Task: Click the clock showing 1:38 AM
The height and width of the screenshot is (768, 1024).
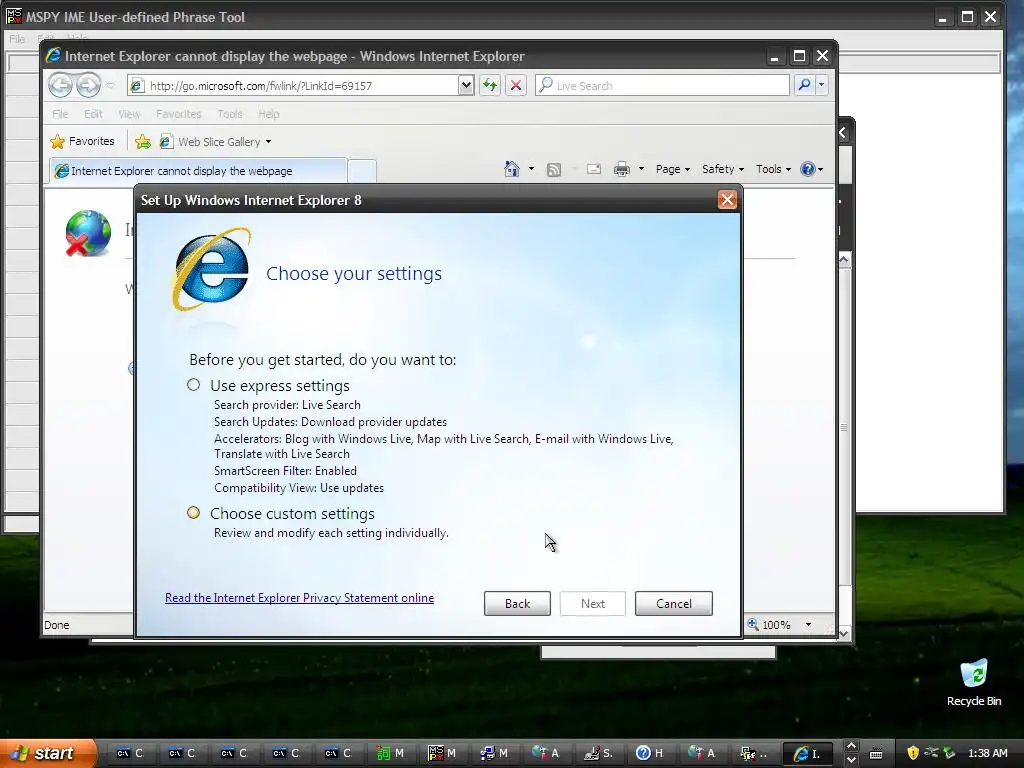Action: (x=987, y=753)
